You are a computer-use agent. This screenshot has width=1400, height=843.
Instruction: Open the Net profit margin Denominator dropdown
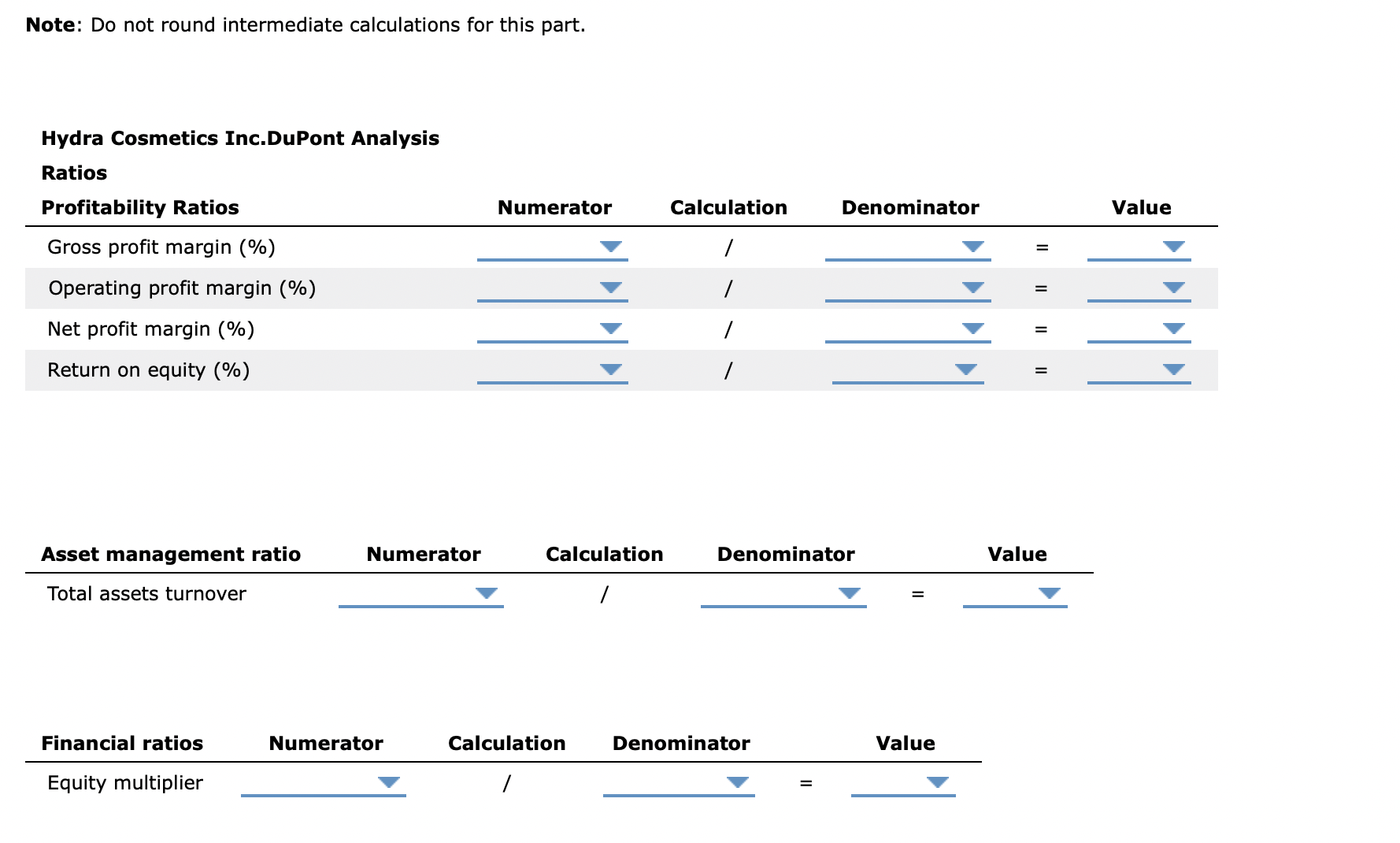[x=974, y=329]
